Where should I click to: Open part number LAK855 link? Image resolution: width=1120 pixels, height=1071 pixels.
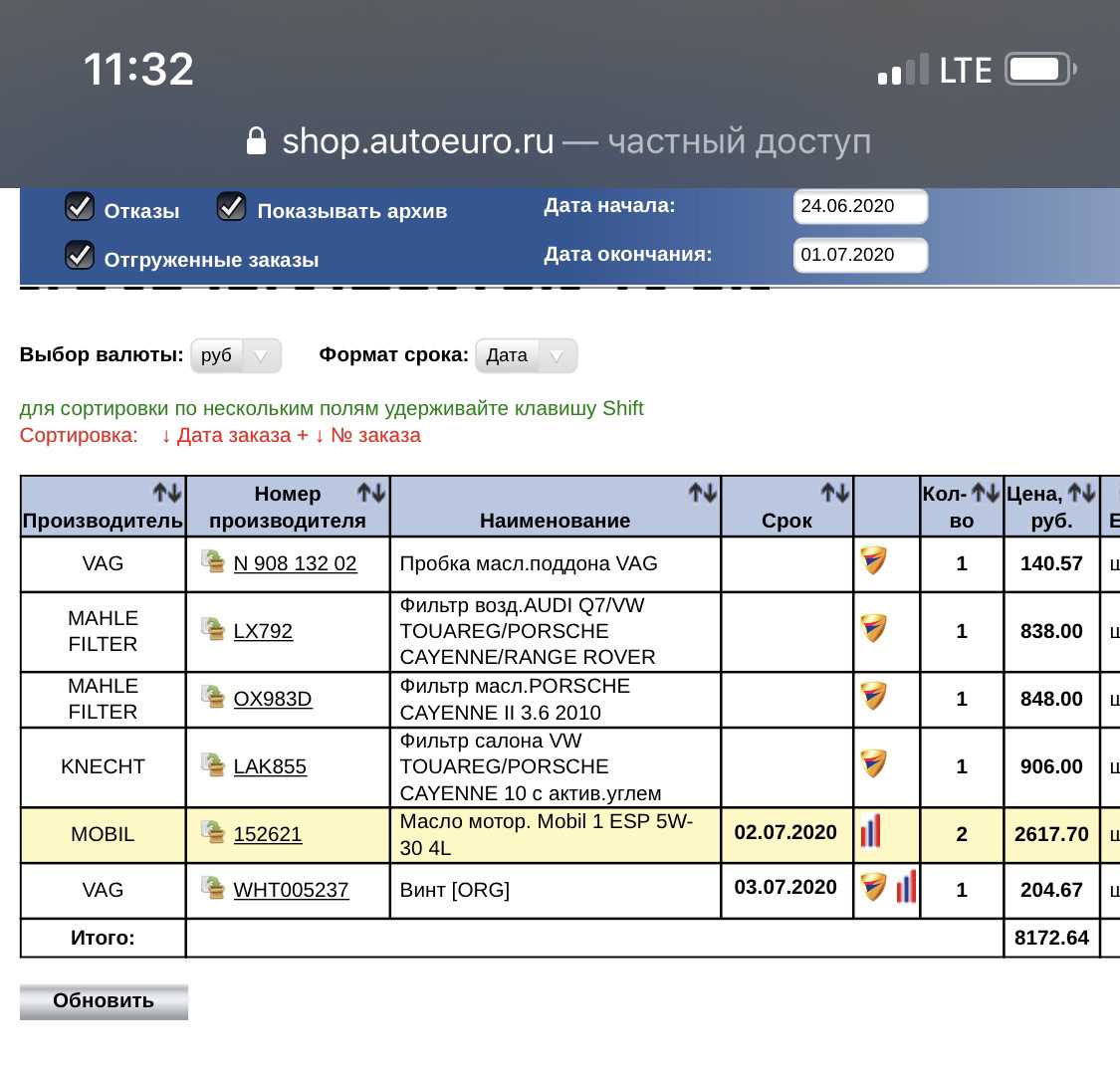tap(270, 766)
